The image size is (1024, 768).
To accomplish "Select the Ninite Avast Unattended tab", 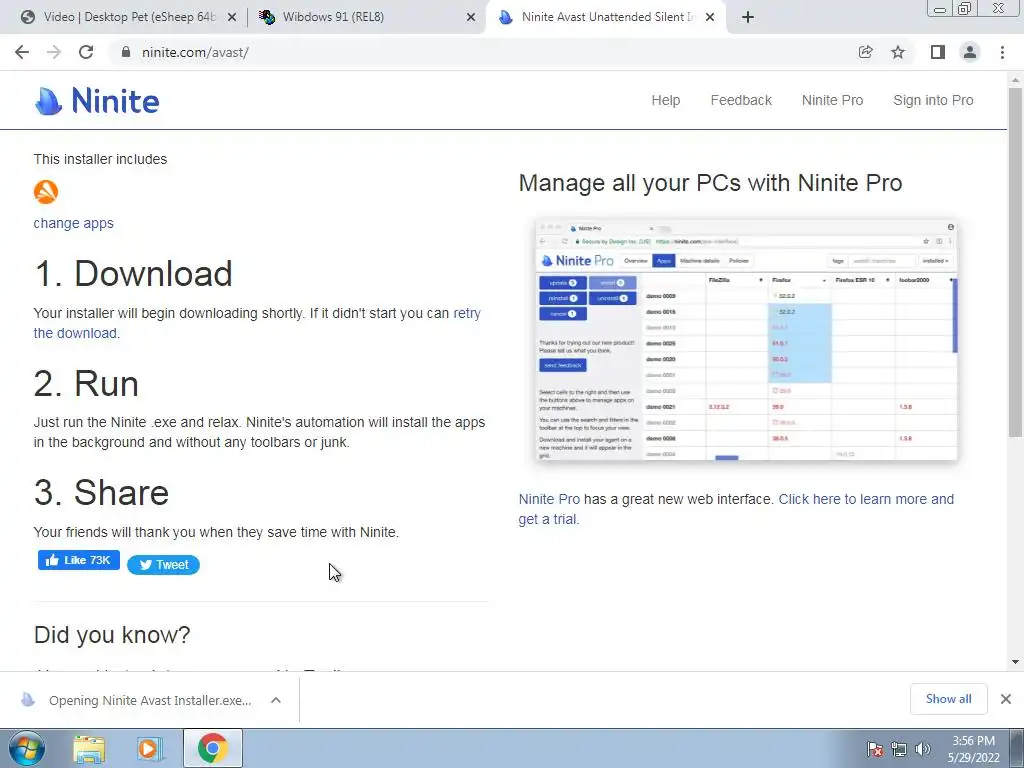I will (x=605, y=18).
